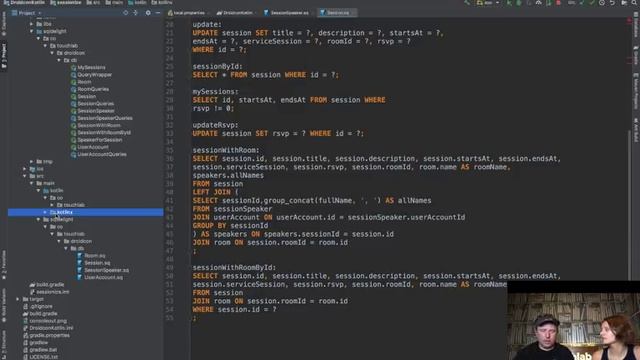The width and height of the screenshot is (640, 360).
Task: Expand the highlighted kotlinx package arrow
Action: tap(45, 212)
